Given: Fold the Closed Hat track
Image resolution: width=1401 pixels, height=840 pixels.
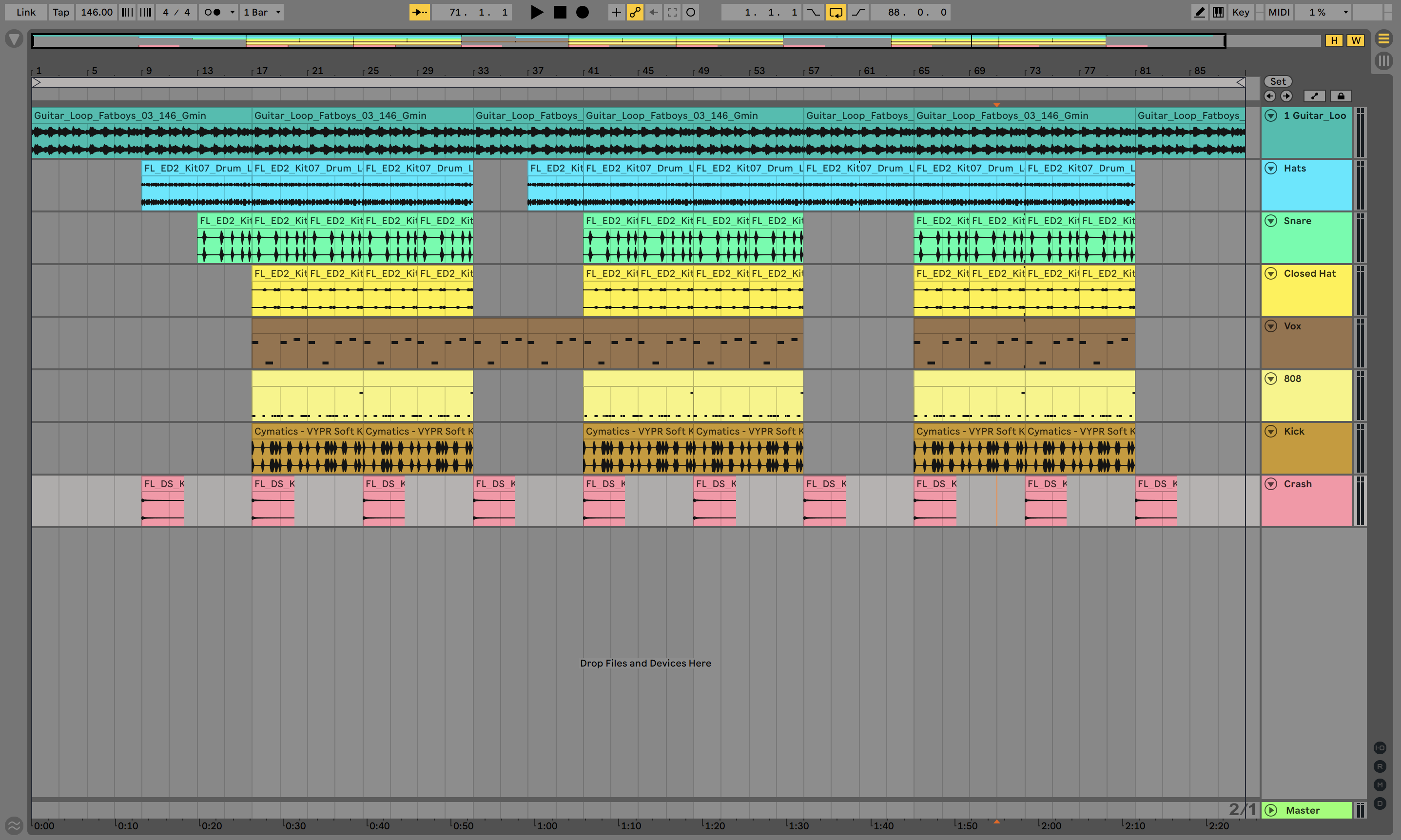Looking at the screenshot, I should pyautogui.click(x=1271, y=273).
